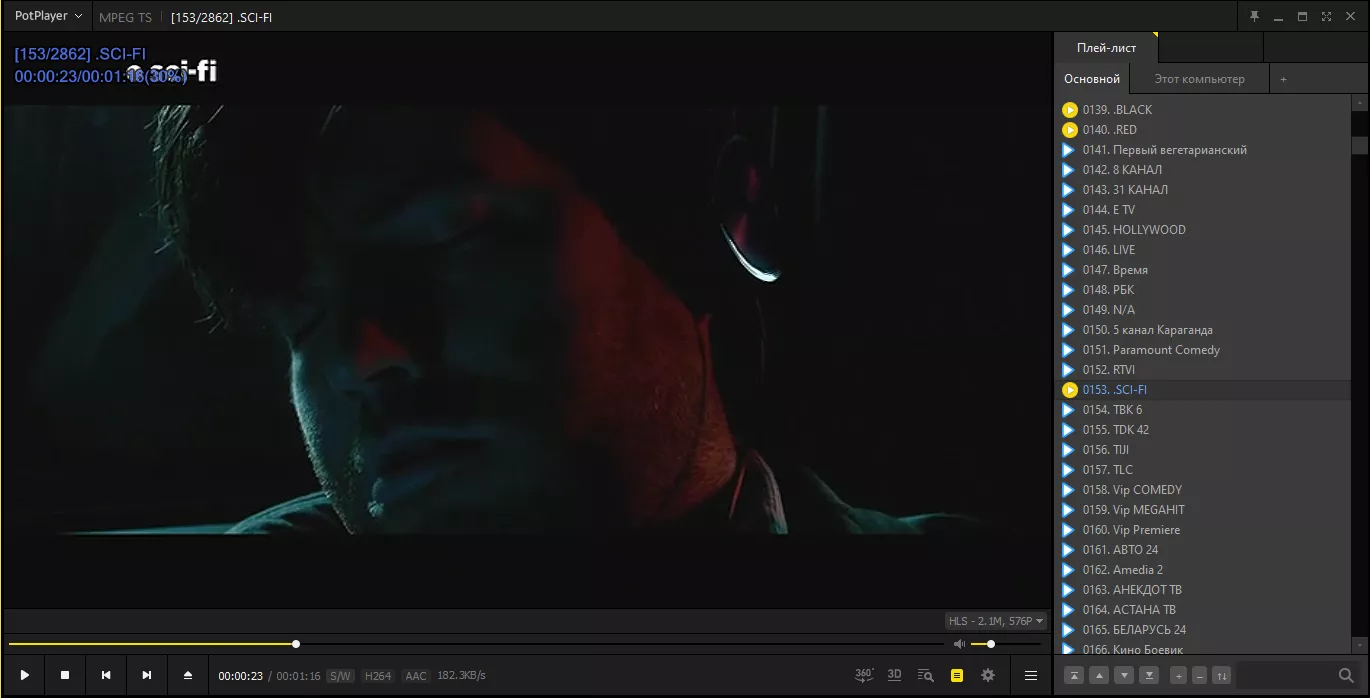
Task: Toggle 3D video mode
Action: point(895,675)
